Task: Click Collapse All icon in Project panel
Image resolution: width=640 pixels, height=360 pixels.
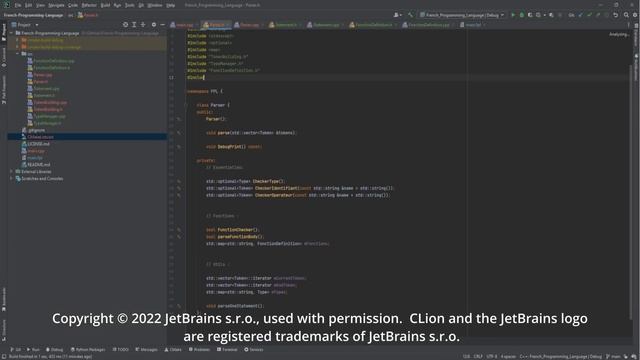Action: pos(143,25)
